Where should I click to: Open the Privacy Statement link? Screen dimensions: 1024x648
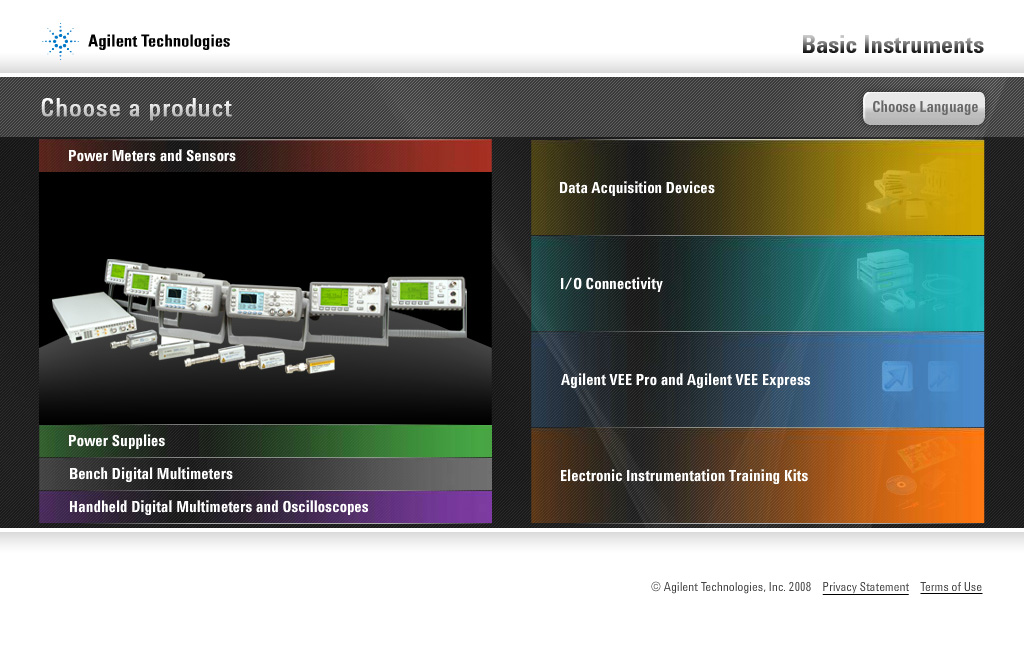865,587
